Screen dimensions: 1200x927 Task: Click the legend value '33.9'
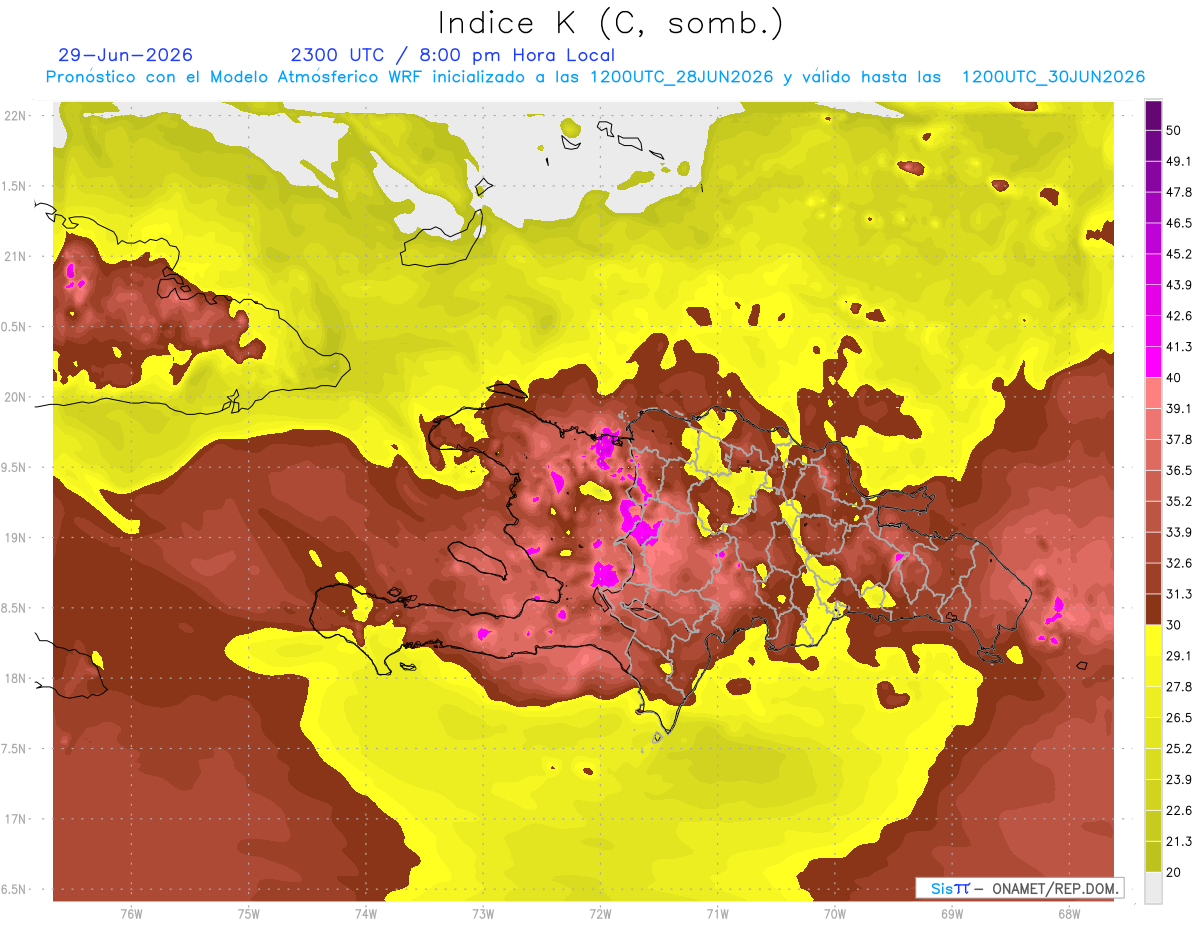pos(1179,532)
